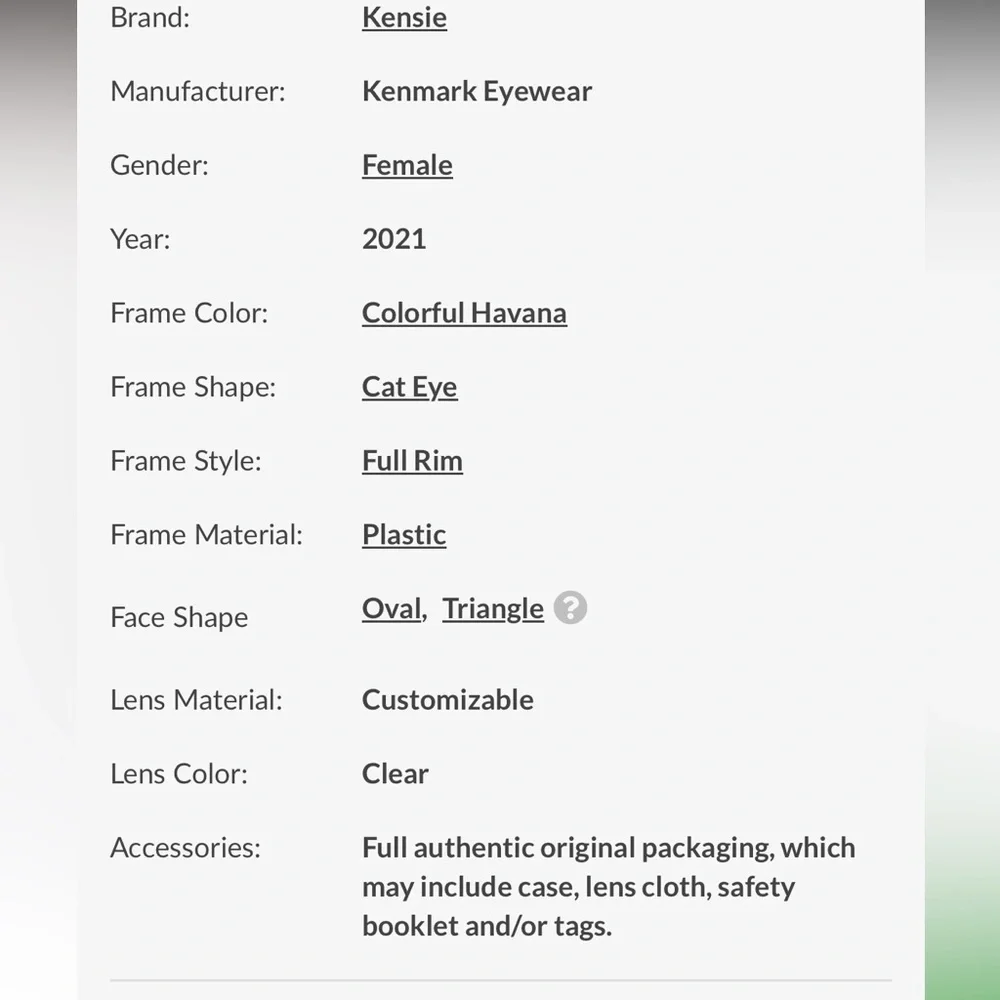Click the accessories packaging description text
Screen dimensions: 1000x1000
(609, 886)
